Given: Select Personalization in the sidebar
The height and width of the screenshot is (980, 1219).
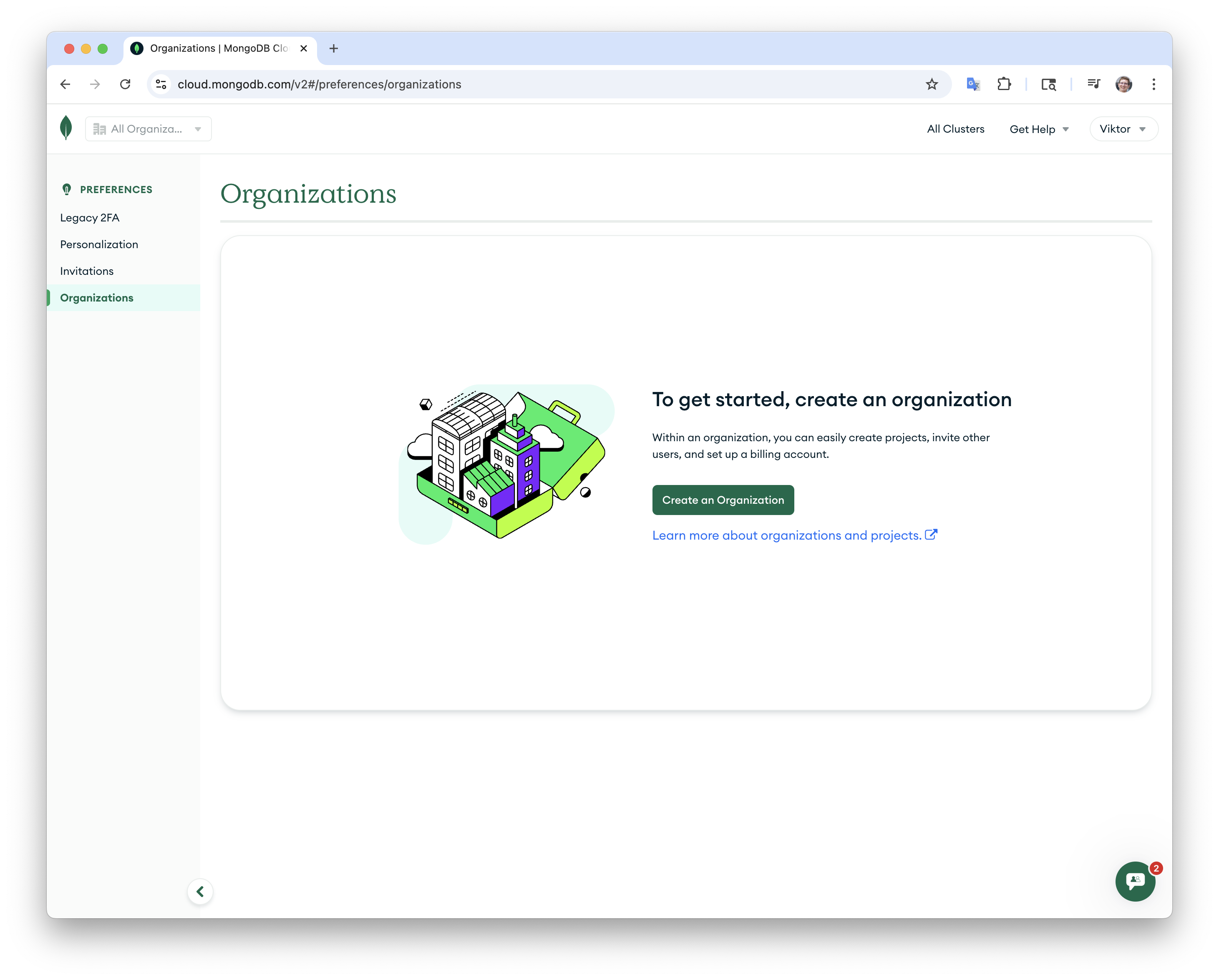Looking at the screenshot, I should [99, 244].
